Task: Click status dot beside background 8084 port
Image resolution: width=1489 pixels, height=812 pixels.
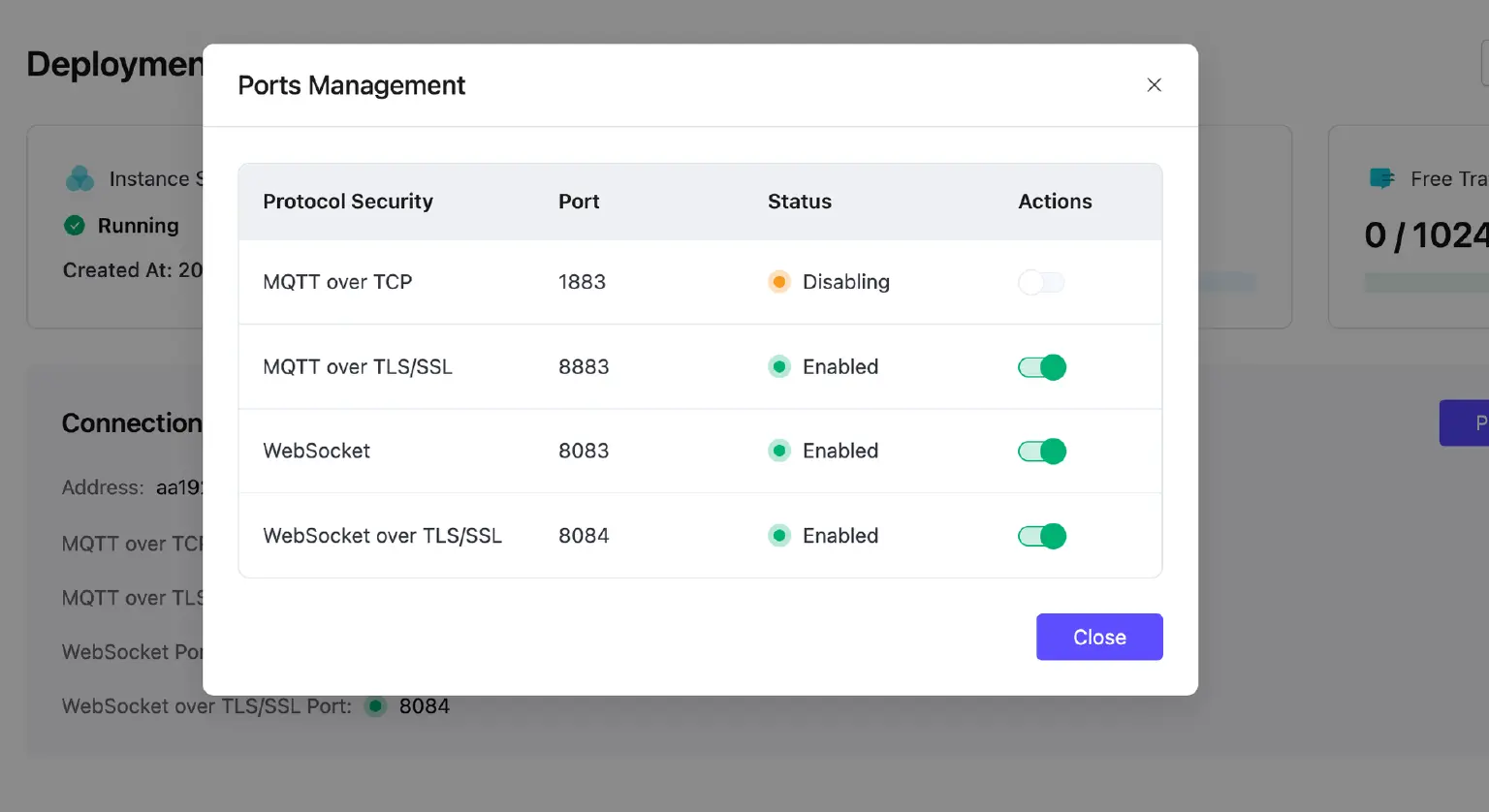Action: pyautogui.click(x=375, y=706)
